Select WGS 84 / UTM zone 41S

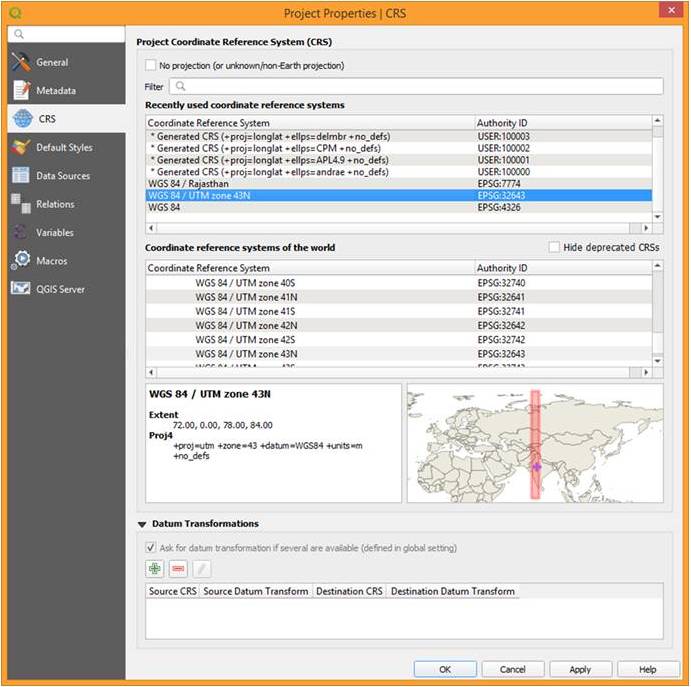[x=398, y=311]
